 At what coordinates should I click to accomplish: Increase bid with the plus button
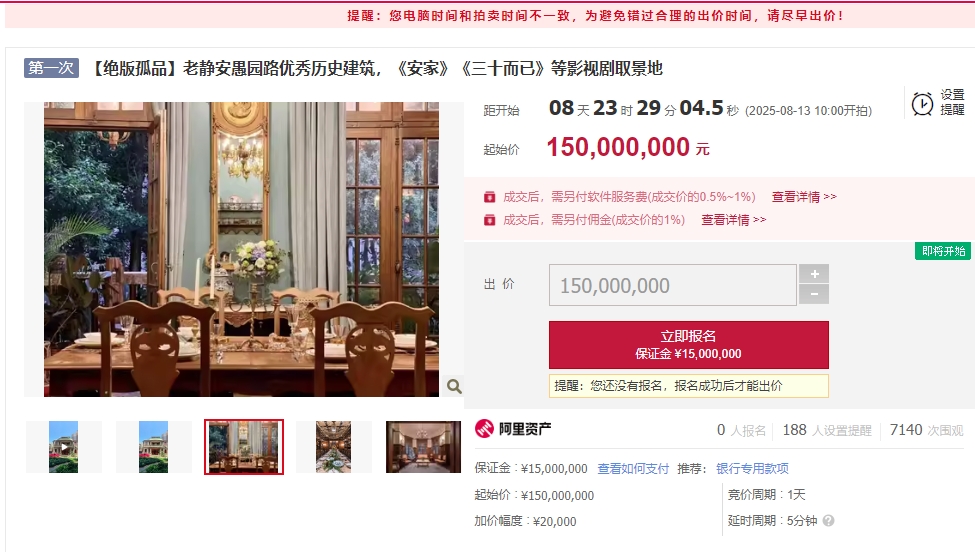(x=814, y=274)
